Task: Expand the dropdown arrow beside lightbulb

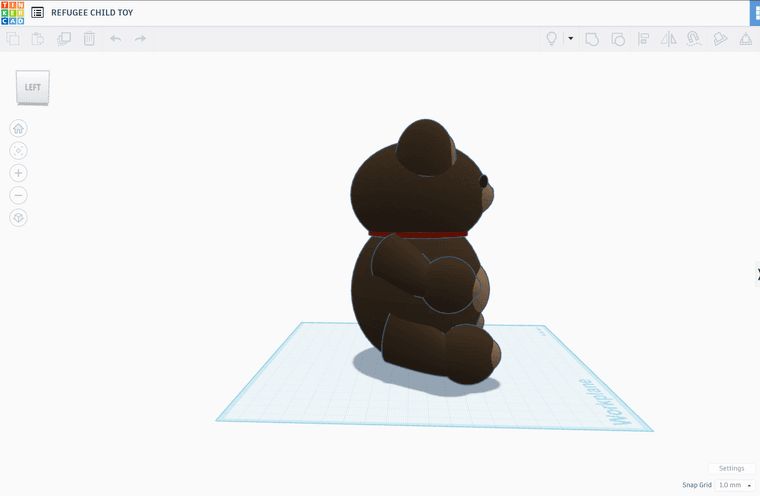Action: [570, 38]
